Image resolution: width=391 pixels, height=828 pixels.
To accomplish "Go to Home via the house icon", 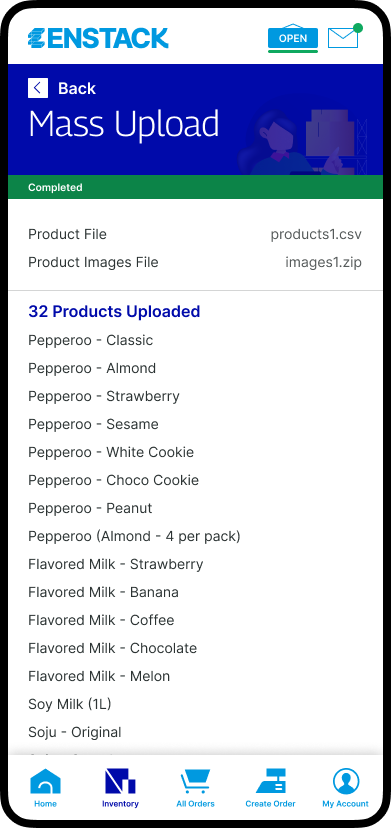I will [x=45, y=782].
